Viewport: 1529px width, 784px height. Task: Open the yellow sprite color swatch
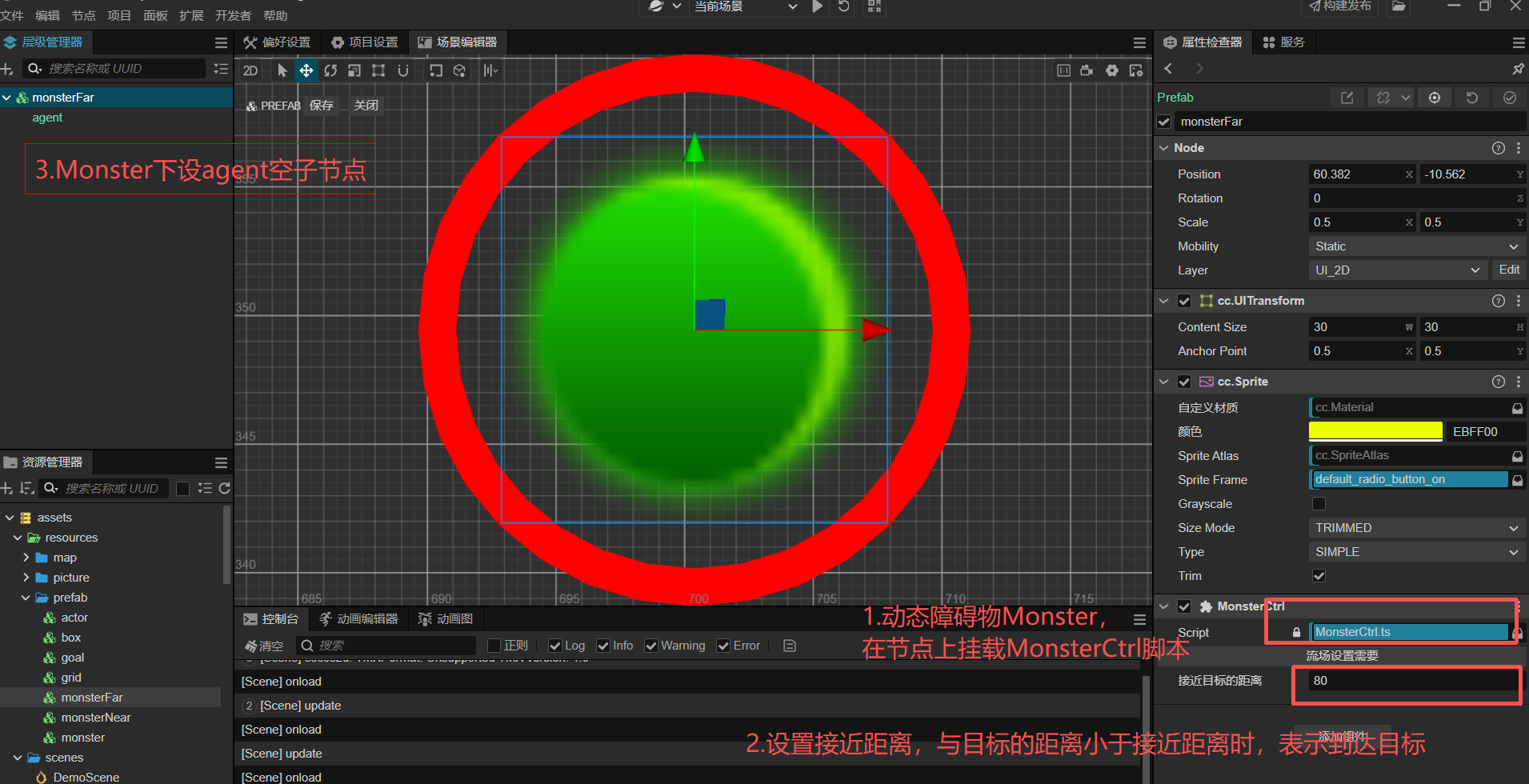tap(1375, 432)
